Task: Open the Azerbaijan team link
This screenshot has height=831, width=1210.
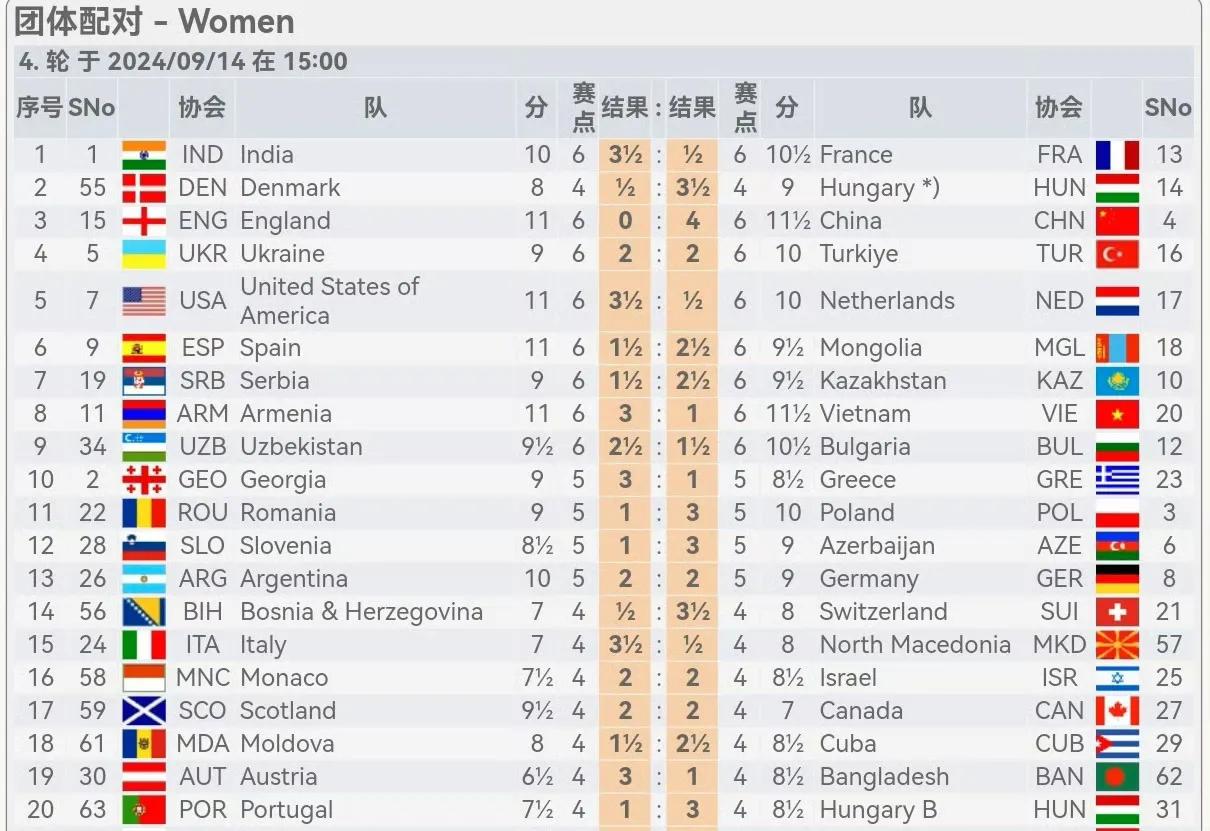Action: 877,546
